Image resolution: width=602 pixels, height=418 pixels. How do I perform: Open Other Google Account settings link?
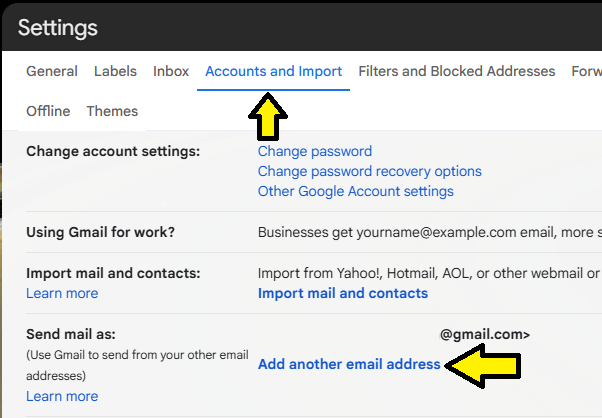[355, 191]
